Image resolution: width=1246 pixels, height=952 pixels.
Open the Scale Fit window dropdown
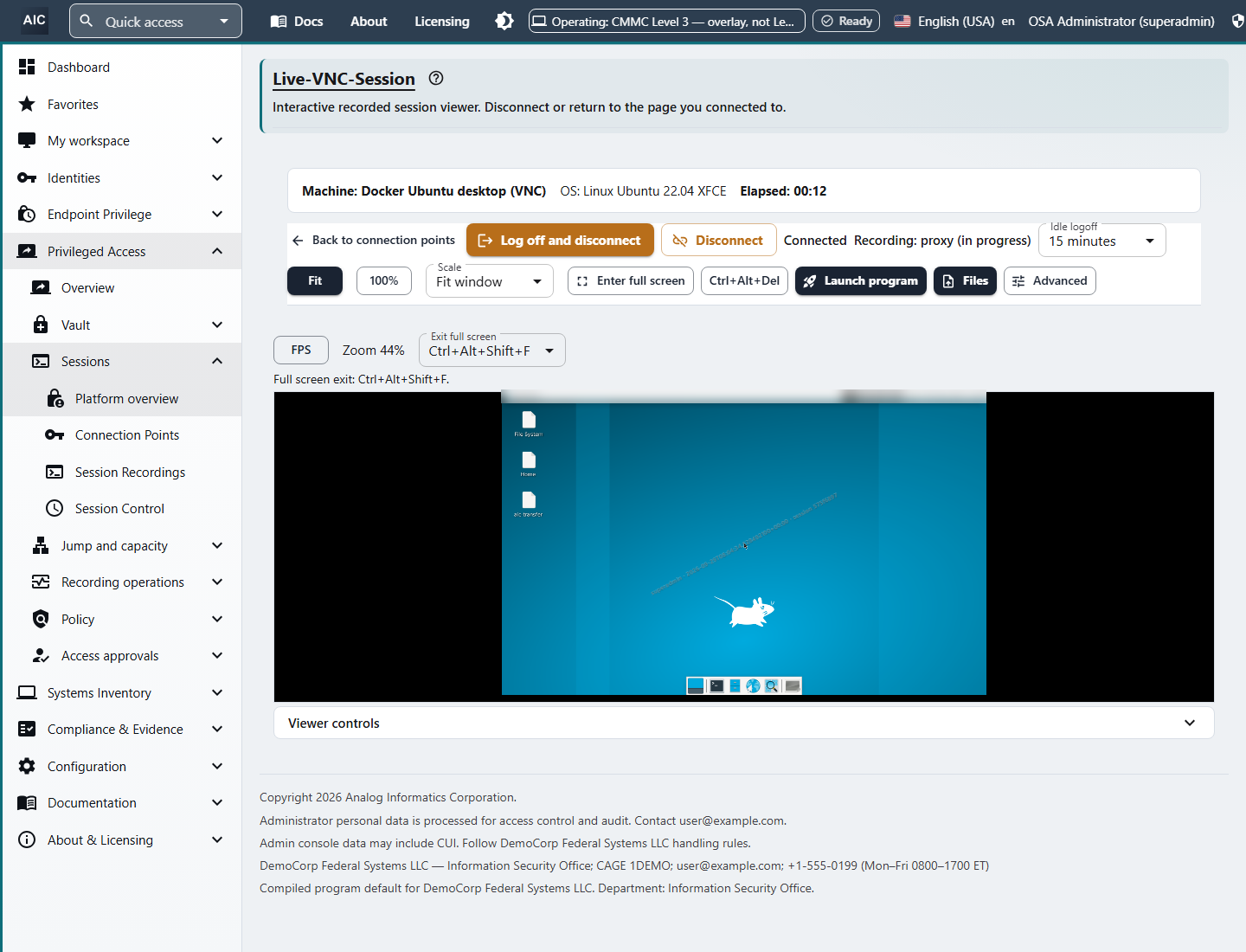click(489, 281)
